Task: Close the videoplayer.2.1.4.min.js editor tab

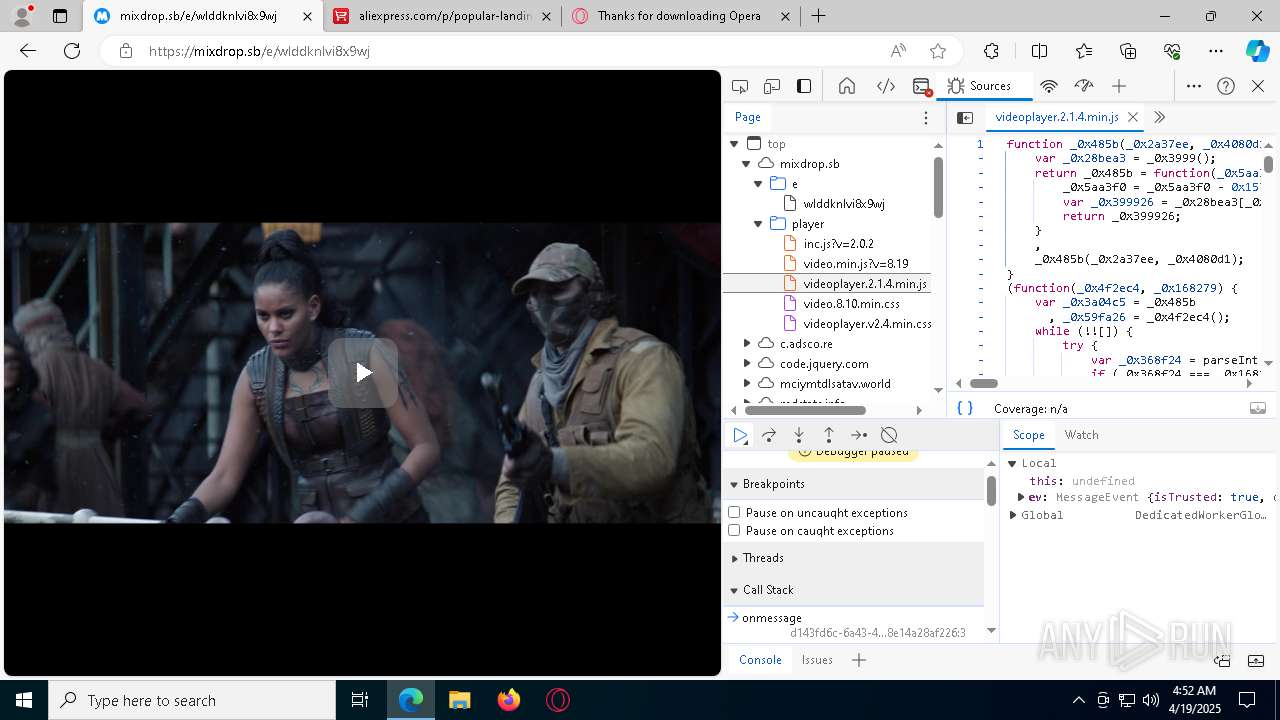Action: 1133,117
